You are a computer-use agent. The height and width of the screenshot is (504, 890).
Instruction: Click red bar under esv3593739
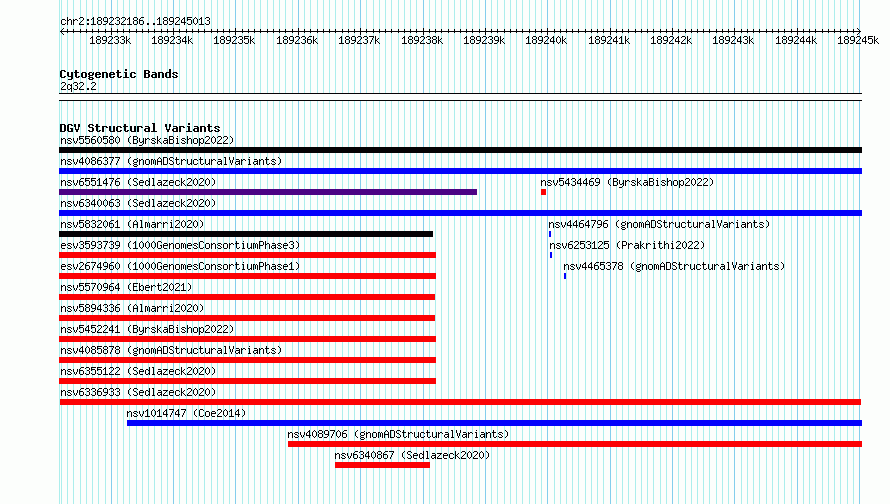pos(247,255)
